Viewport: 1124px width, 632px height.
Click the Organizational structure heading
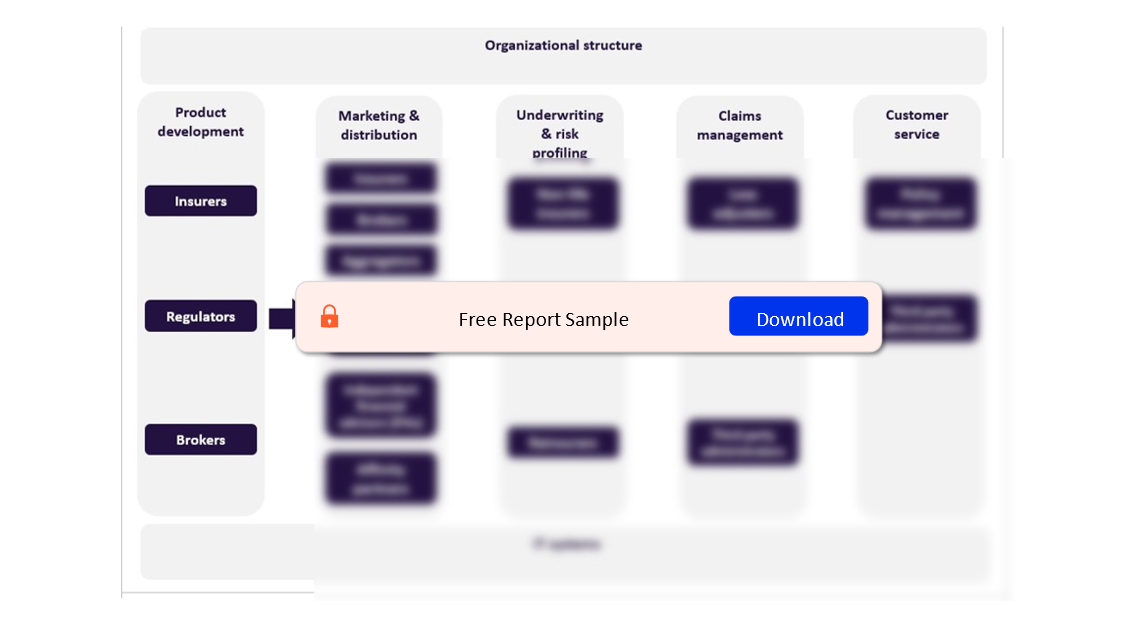(563, 45)
